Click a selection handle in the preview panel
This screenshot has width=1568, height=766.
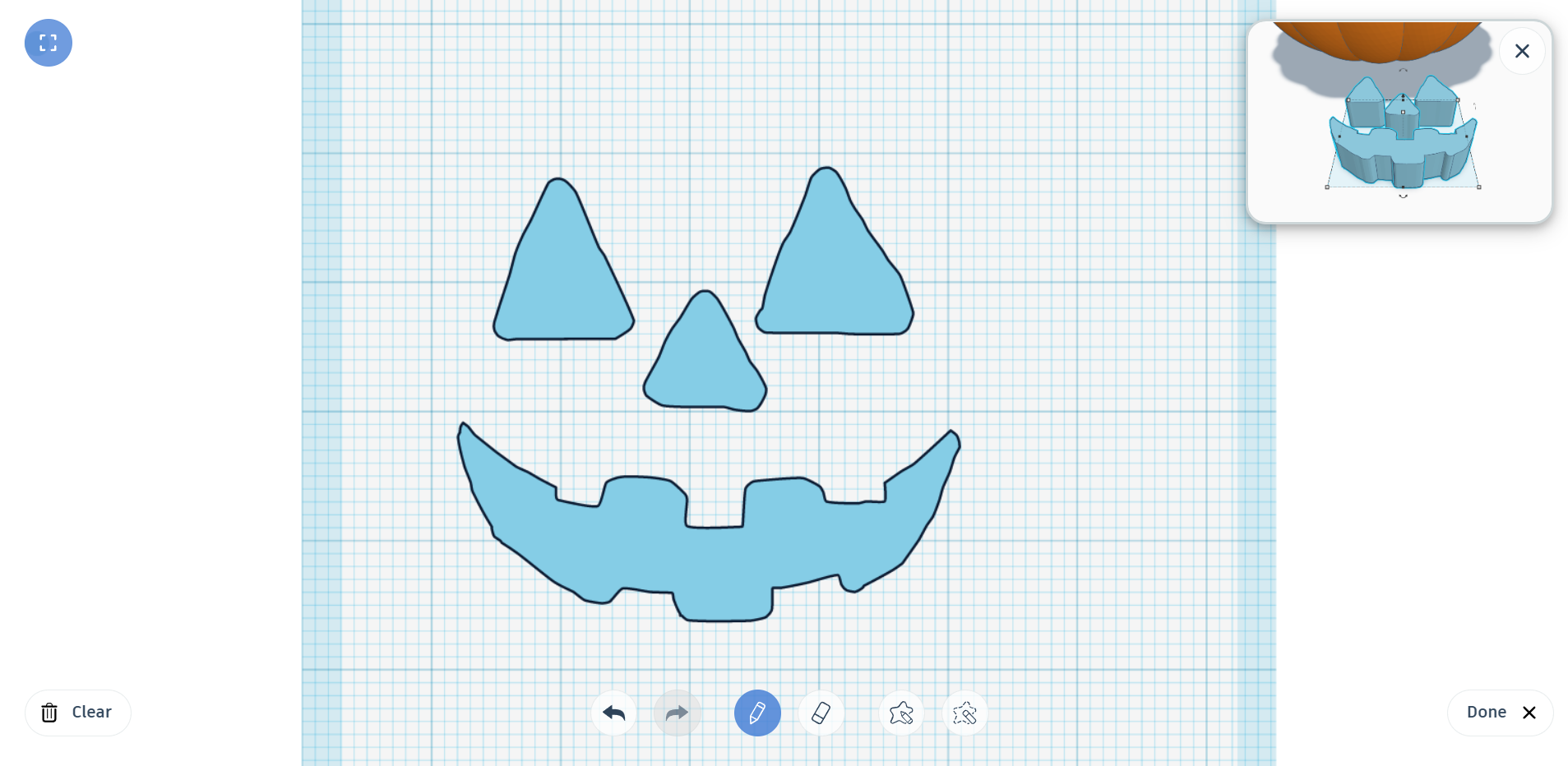click(1479, 187)
